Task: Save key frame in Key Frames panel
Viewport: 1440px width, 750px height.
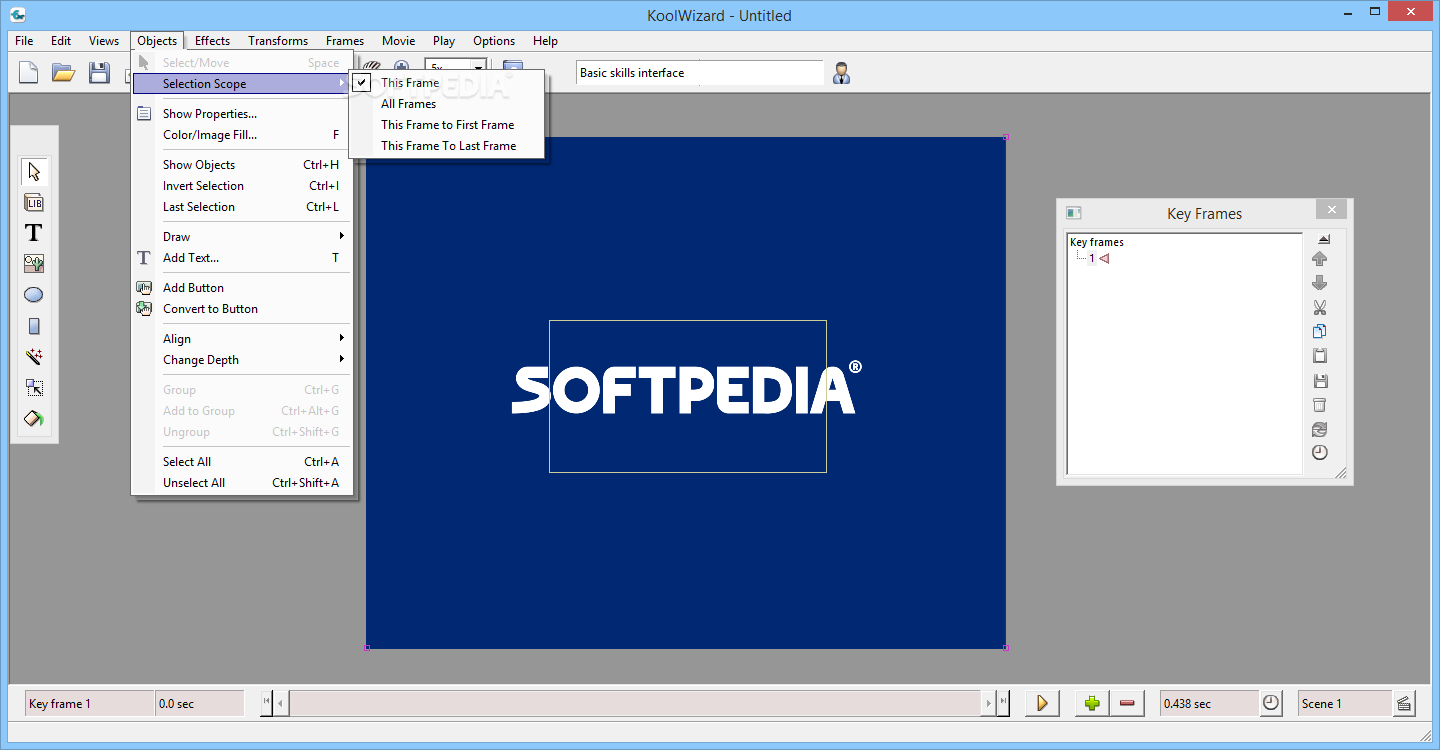Action: 1320,380
